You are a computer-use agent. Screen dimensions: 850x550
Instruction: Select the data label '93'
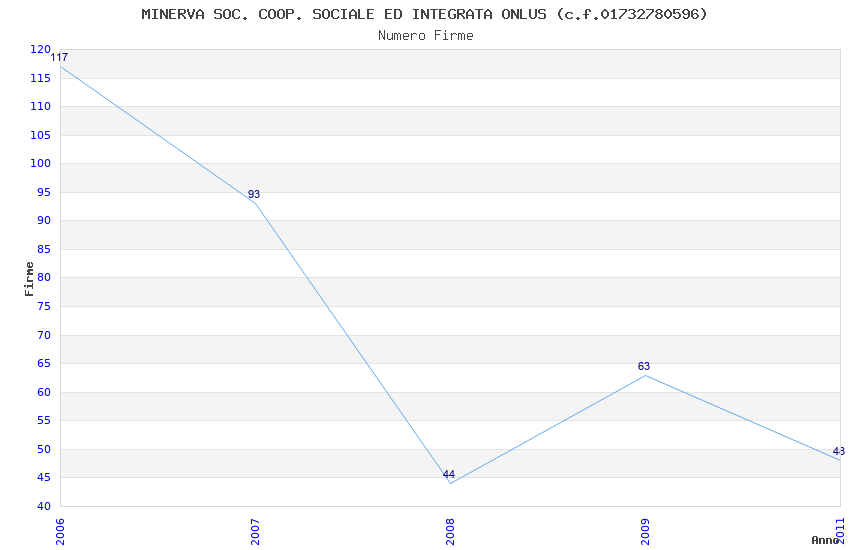point(254,194)
